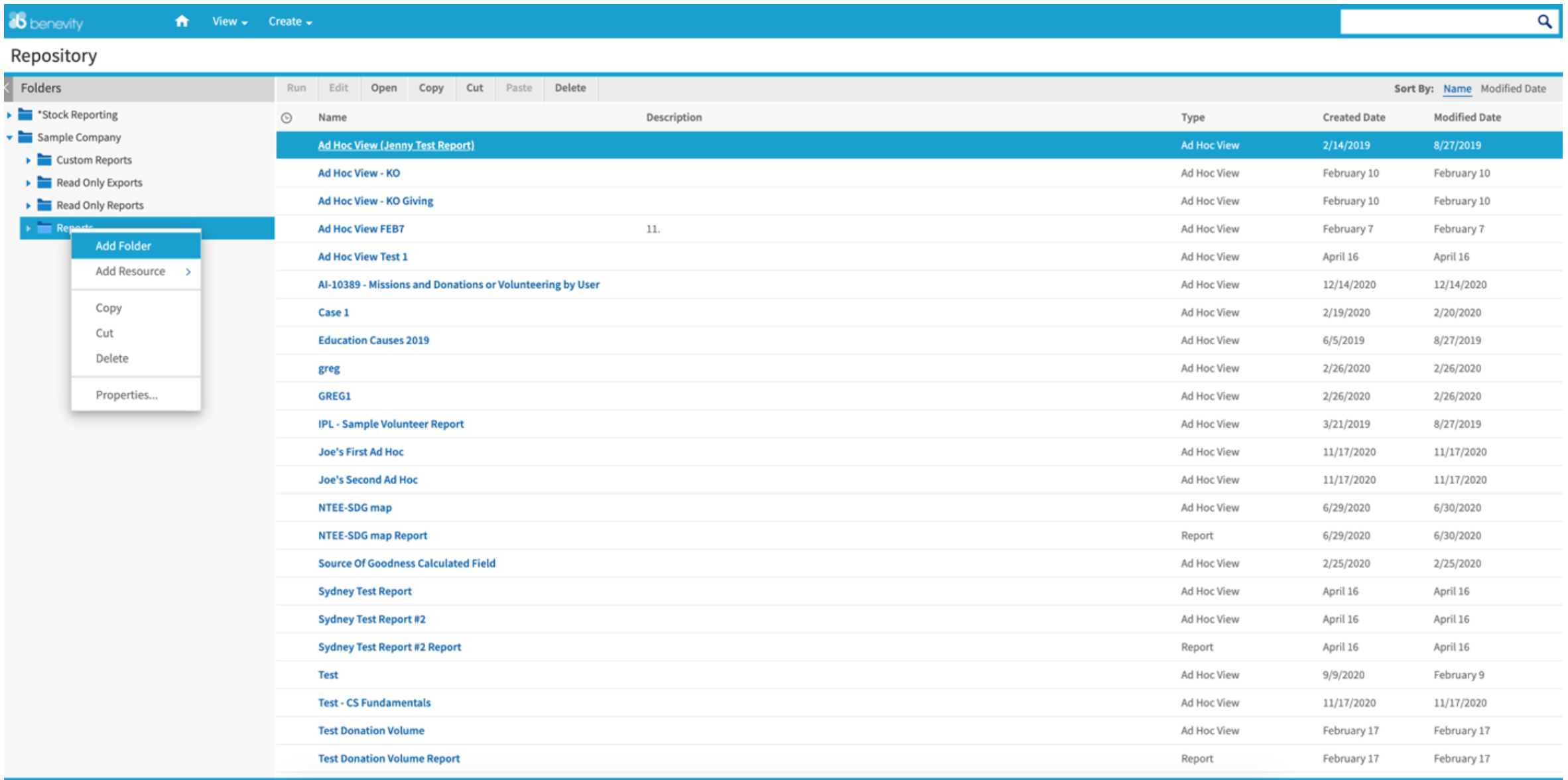Open the Education Causes 2019 report
The image size is (1568, 780).
click(373, 340)
